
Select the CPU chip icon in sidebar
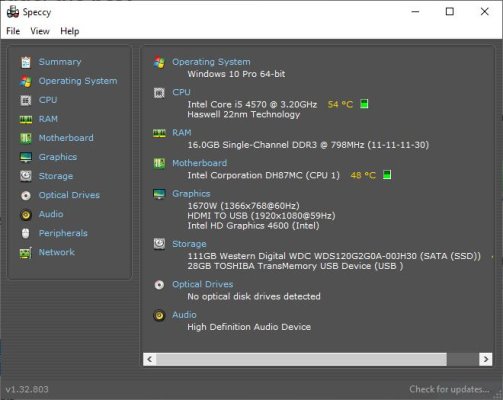point(26,100)
